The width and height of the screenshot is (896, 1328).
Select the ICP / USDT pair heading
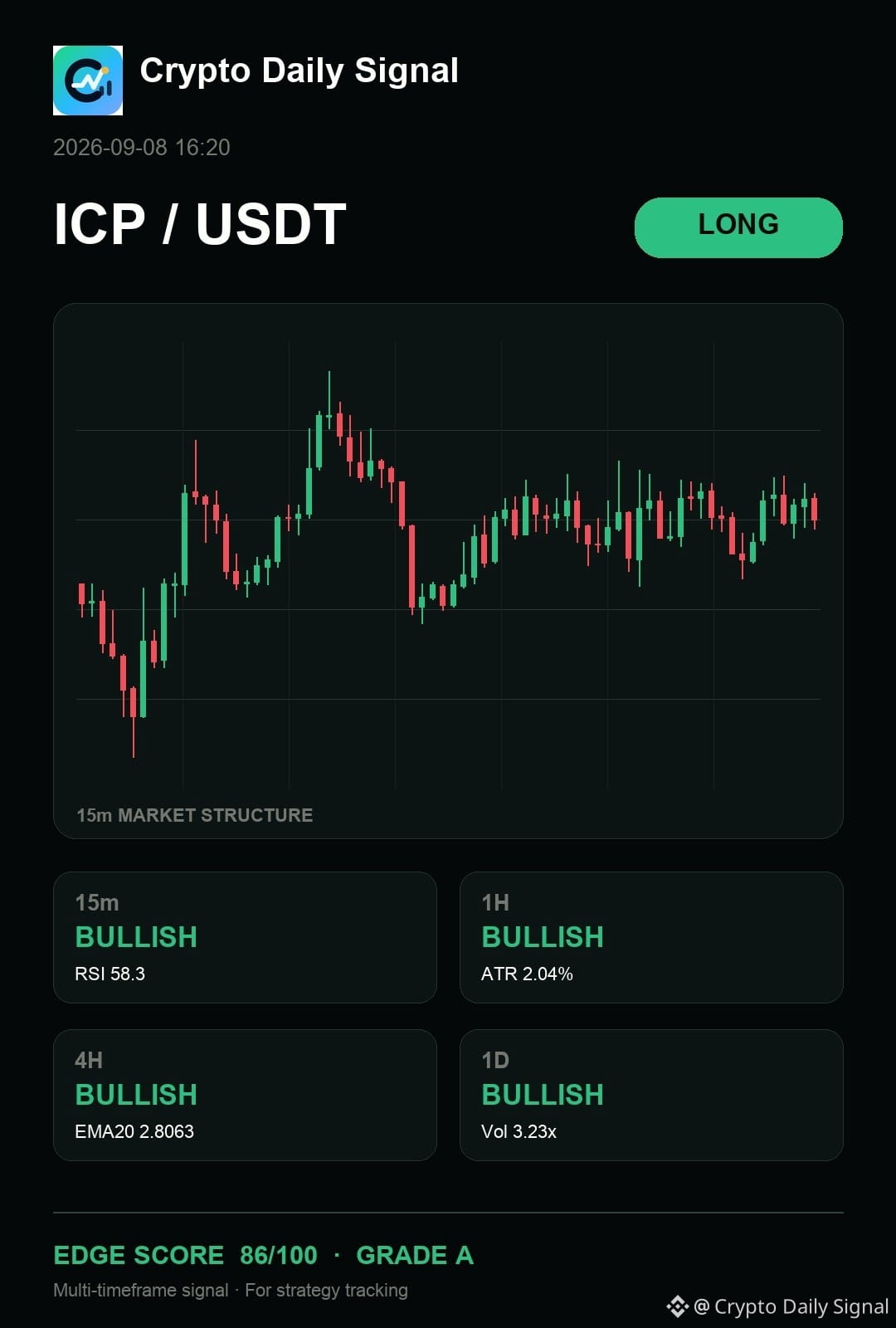tap(200, 224)
